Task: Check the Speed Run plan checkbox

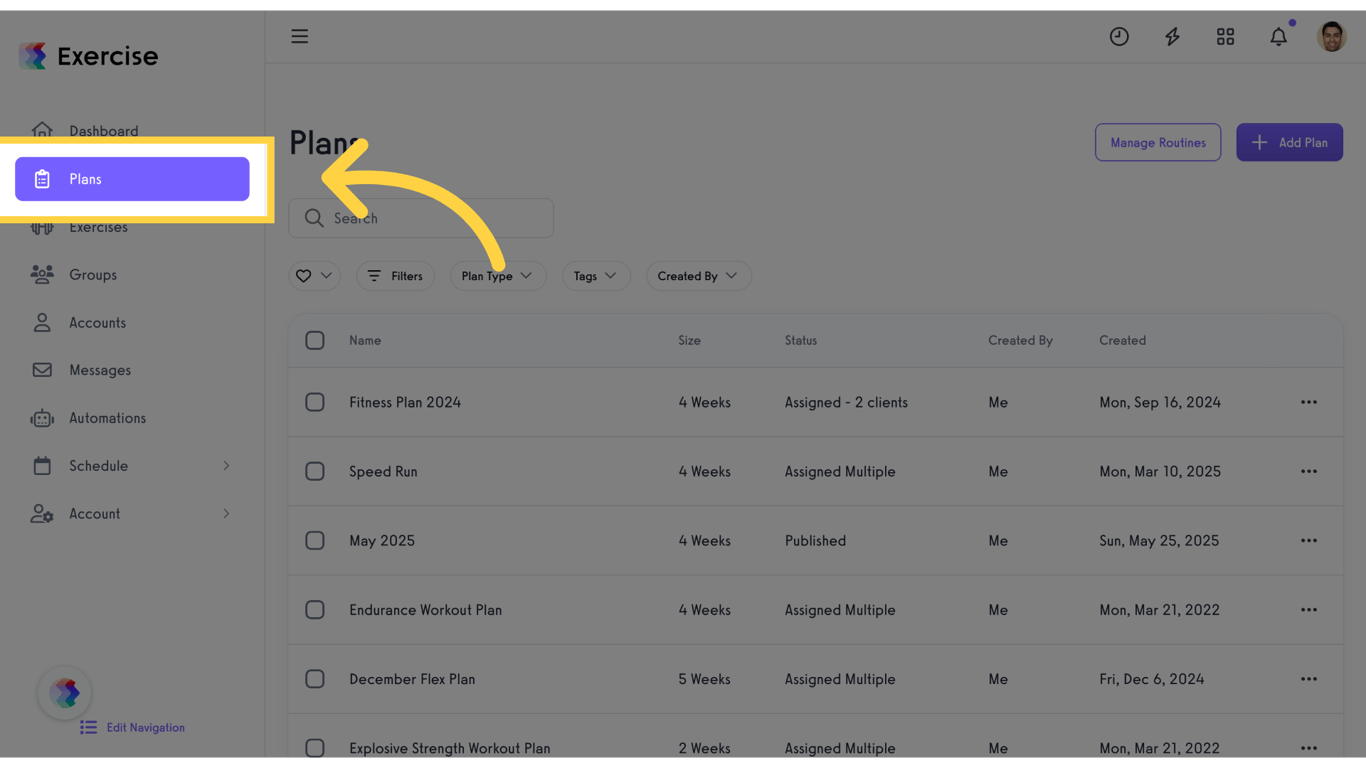Action: tap(315, 471)
